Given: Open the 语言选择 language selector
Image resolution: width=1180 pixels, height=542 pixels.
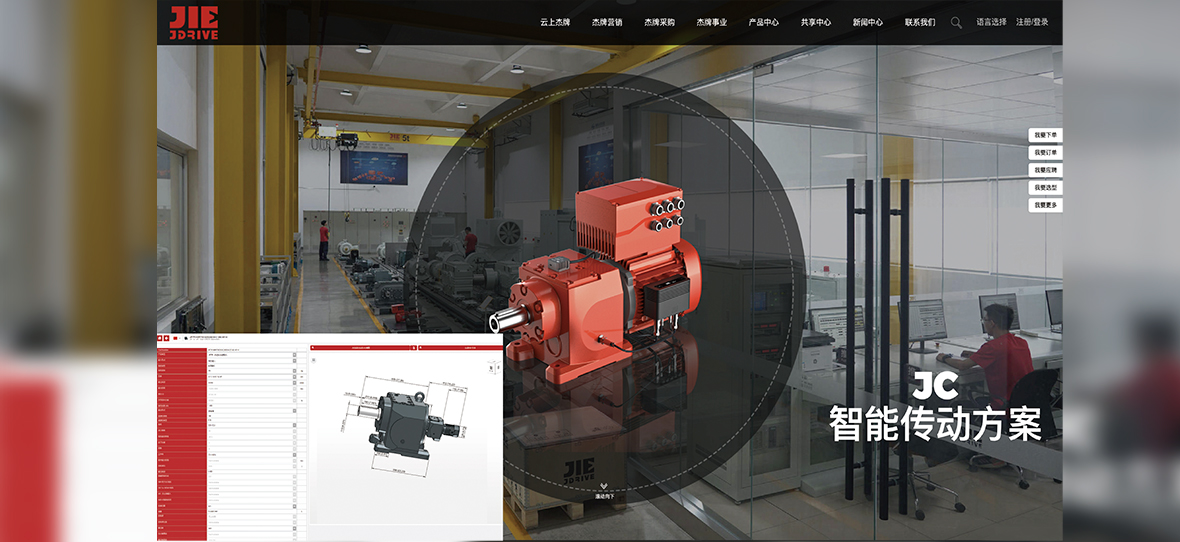Looking at the screenshot, I should tap(991, 22).
